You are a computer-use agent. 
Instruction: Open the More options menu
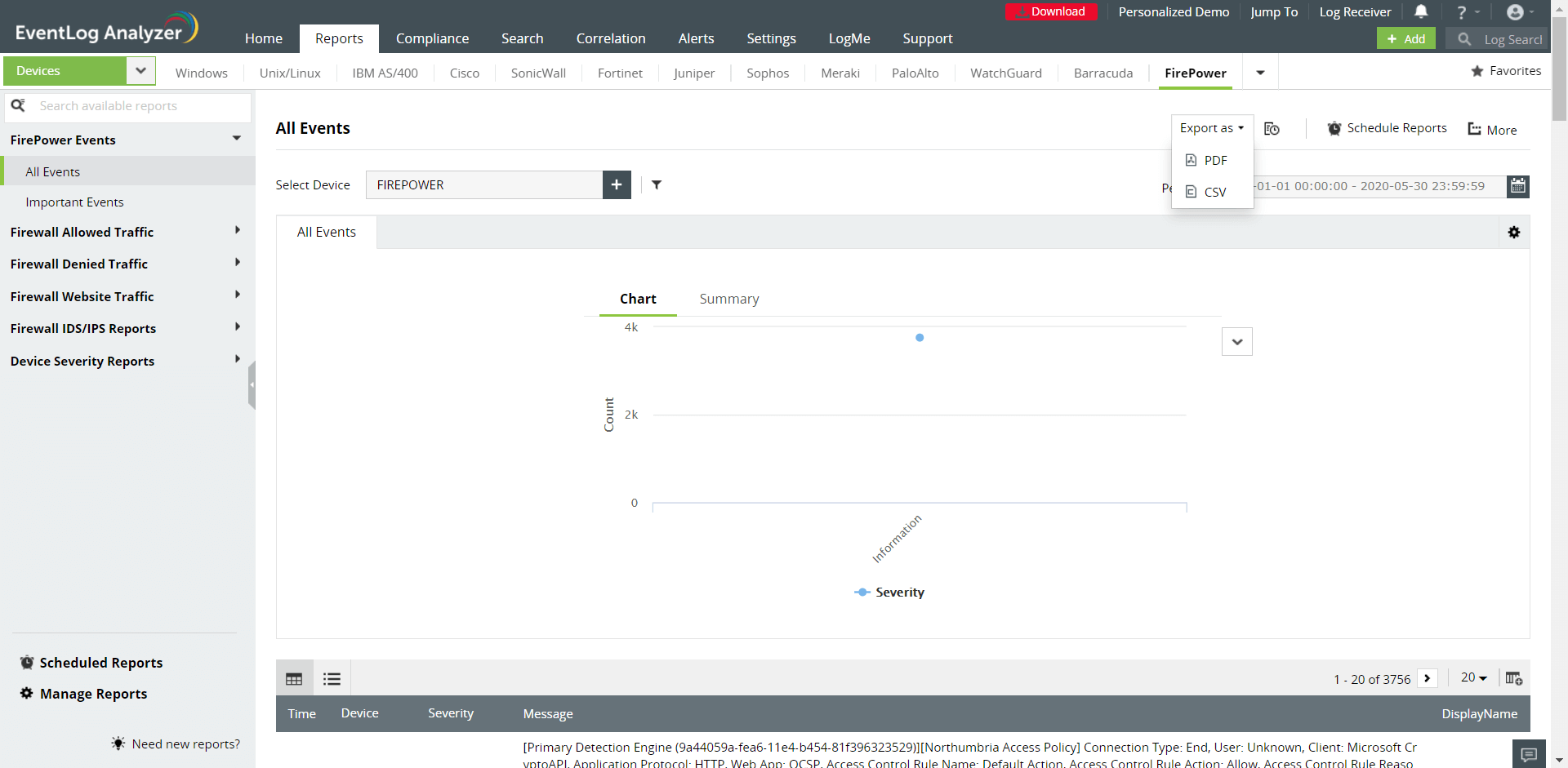coord(1492,129)
